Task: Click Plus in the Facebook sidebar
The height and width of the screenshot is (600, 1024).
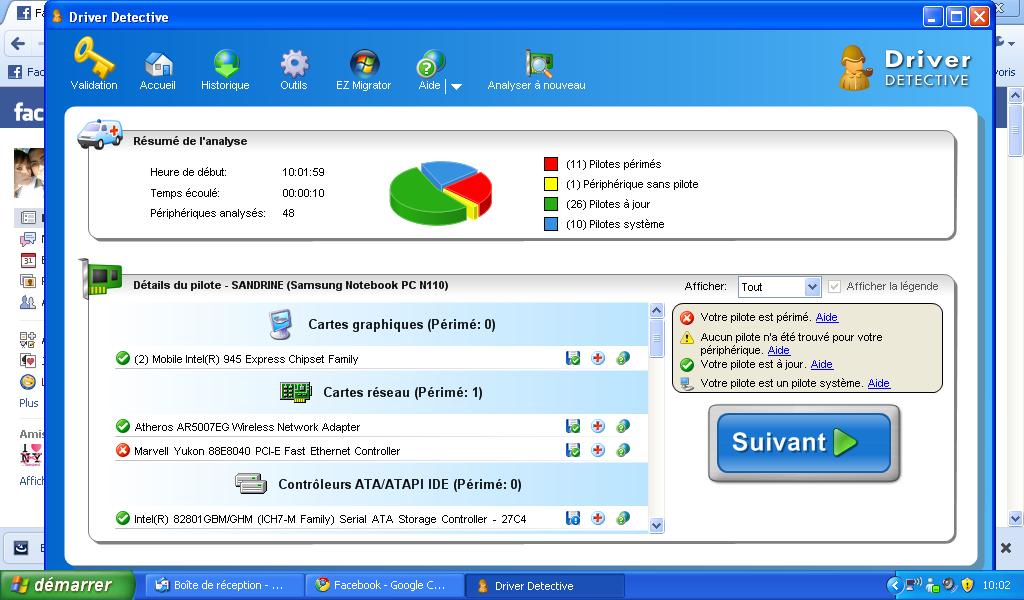Action: click(29, 403)
